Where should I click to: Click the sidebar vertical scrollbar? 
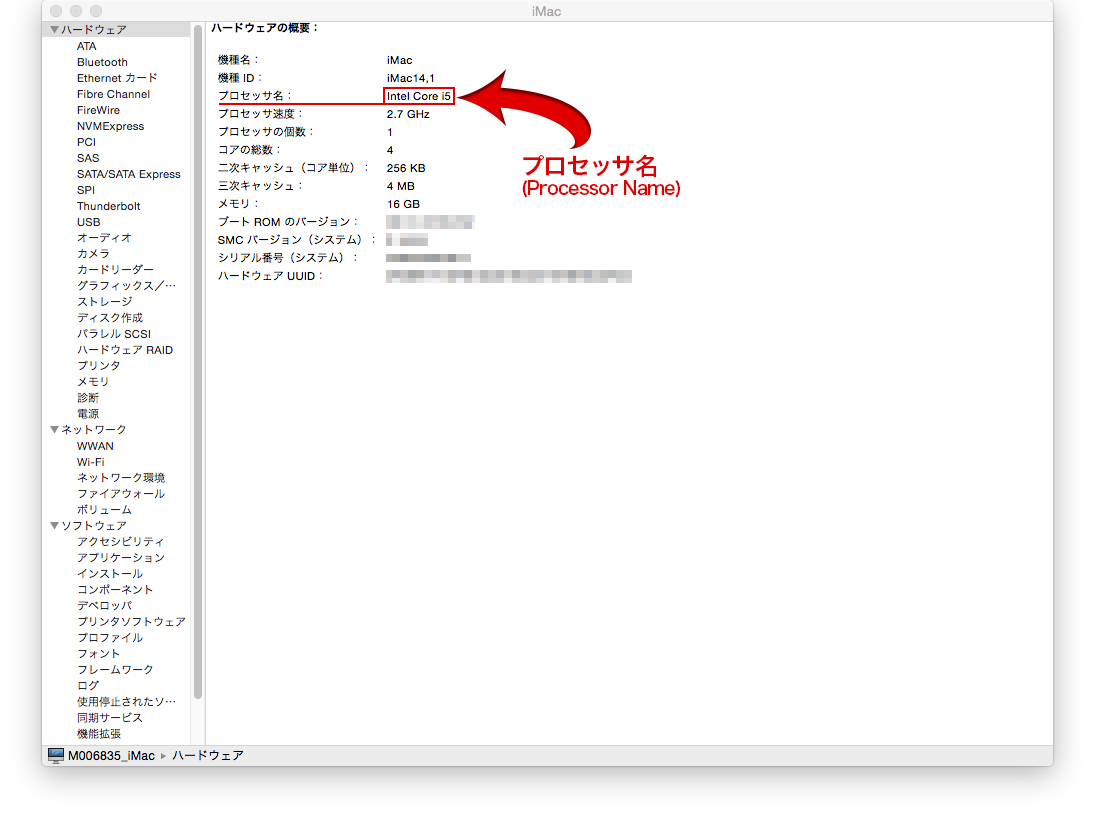pos(198,361)
